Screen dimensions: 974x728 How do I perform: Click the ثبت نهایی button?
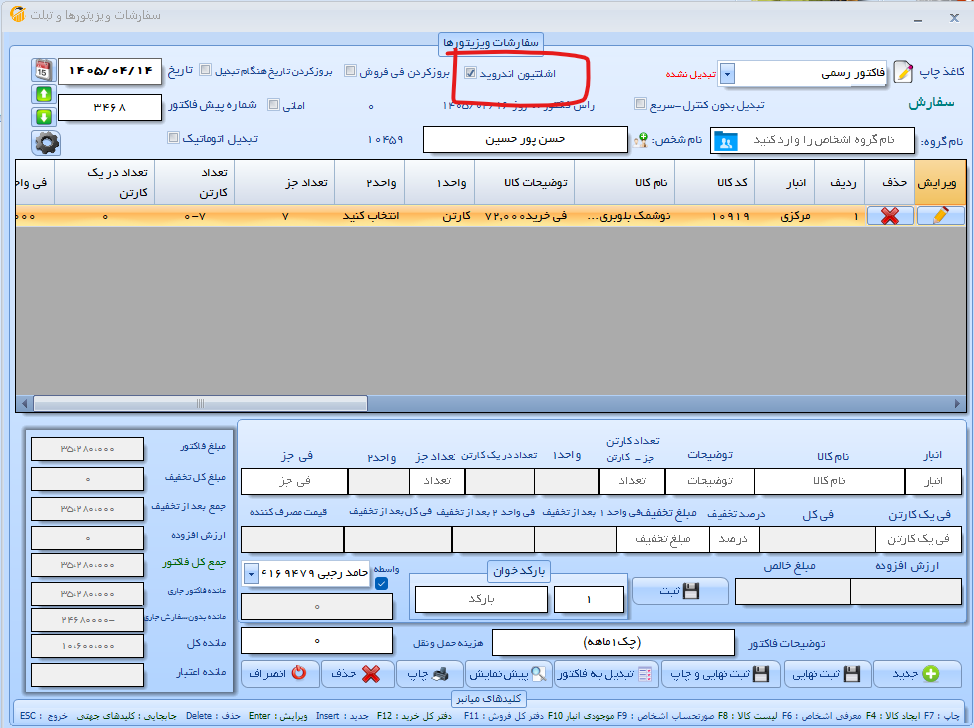[x=827, y=674]
